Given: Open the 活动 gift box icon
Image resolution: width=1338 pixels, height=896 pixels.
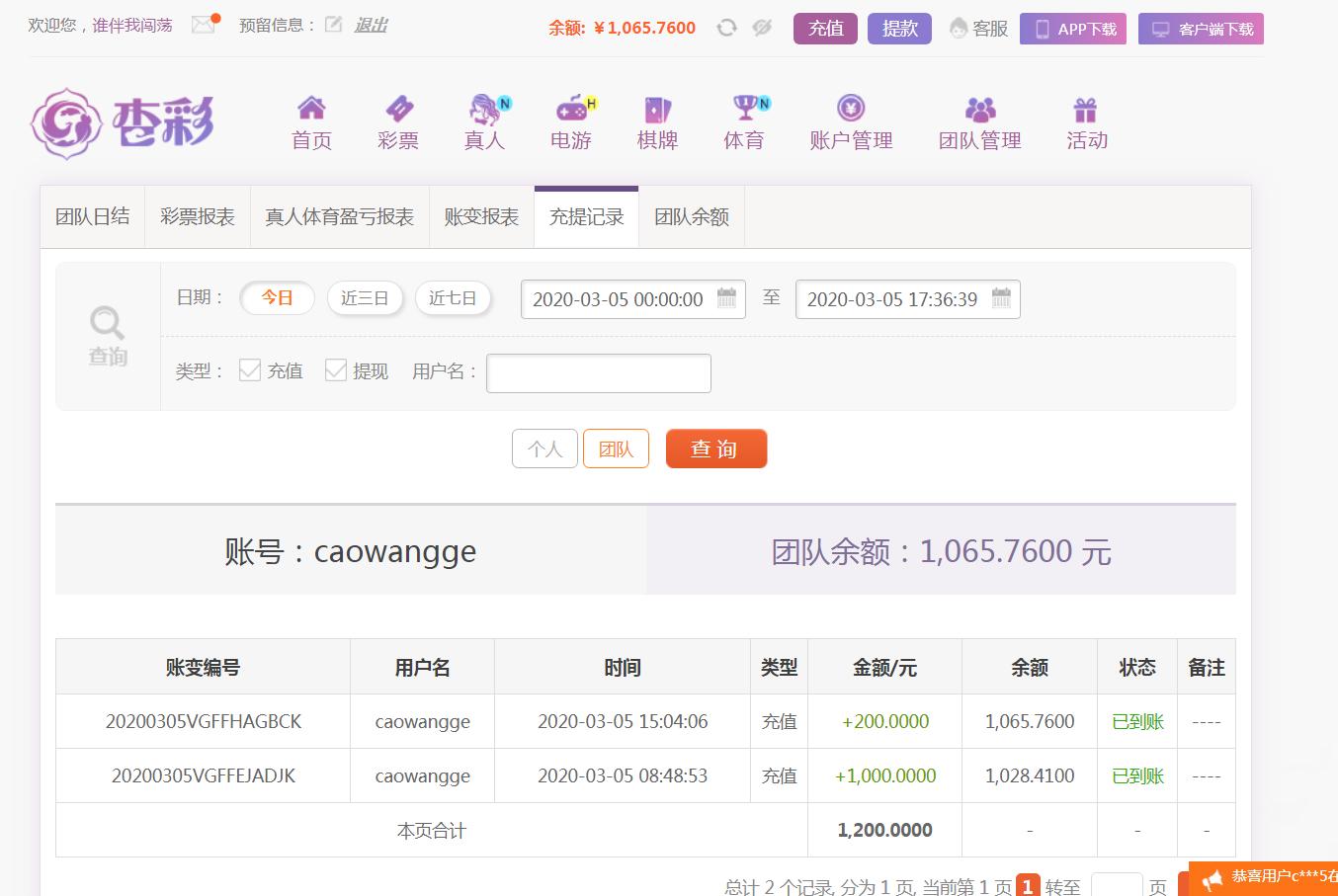Looking at the screenshot, I should 1086,108.
